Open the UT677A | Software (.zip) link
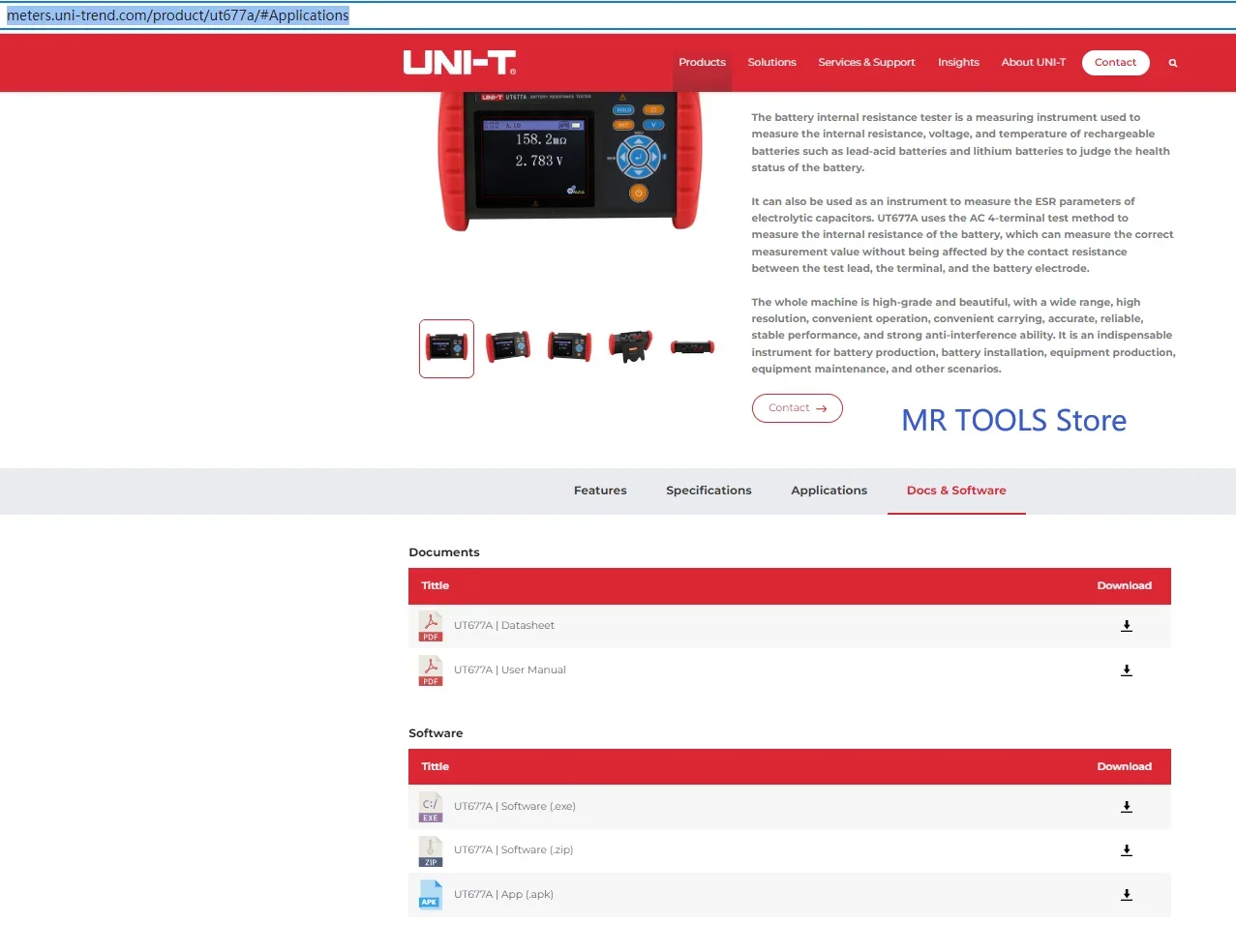1236x952 pixels. (x=514, y=850)
